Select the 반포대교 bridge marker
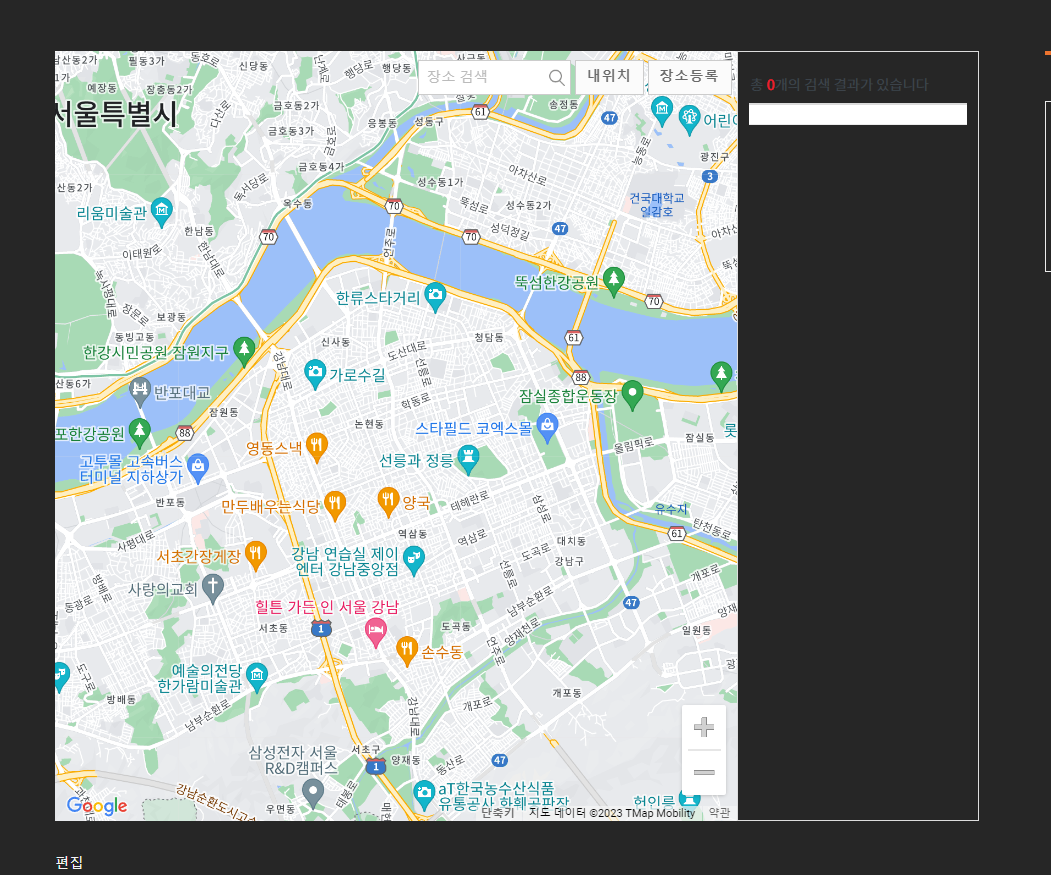Image resolution: width=1051 pixels, height=875 pixels. pos(139,391)
